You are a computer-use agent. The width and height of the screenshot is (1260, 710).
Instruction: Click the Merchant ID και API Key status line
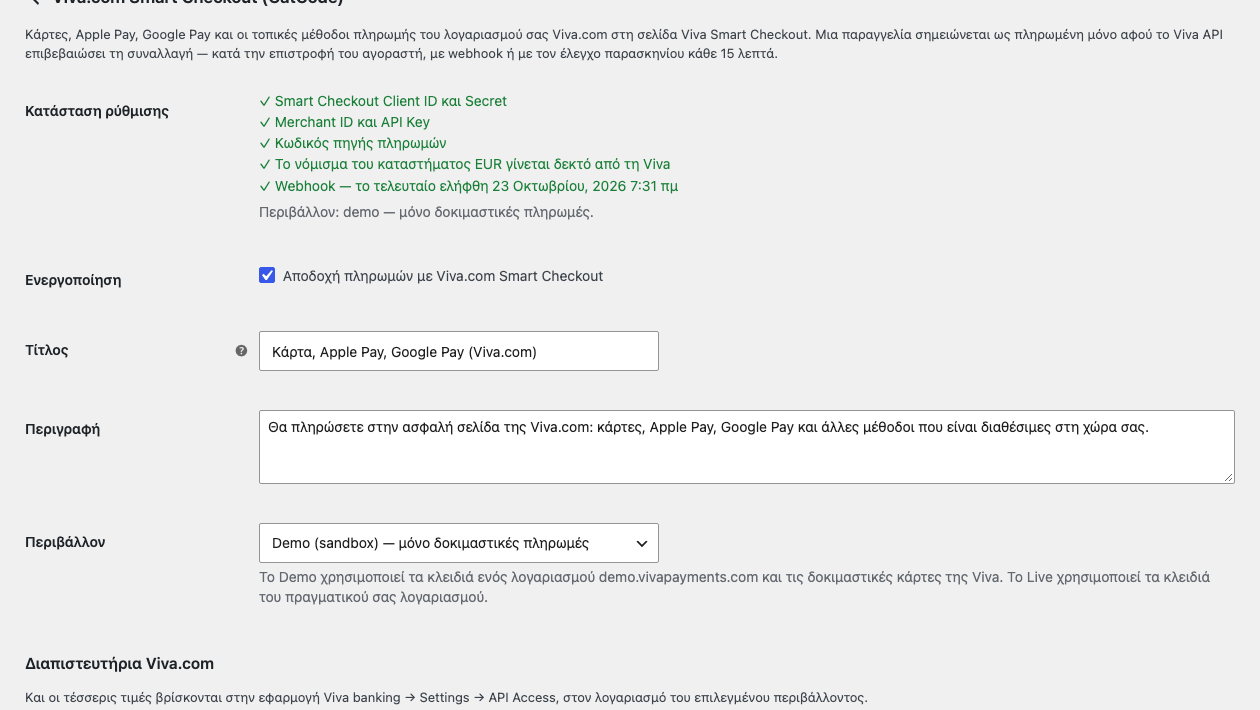click(x=344, y=122)
